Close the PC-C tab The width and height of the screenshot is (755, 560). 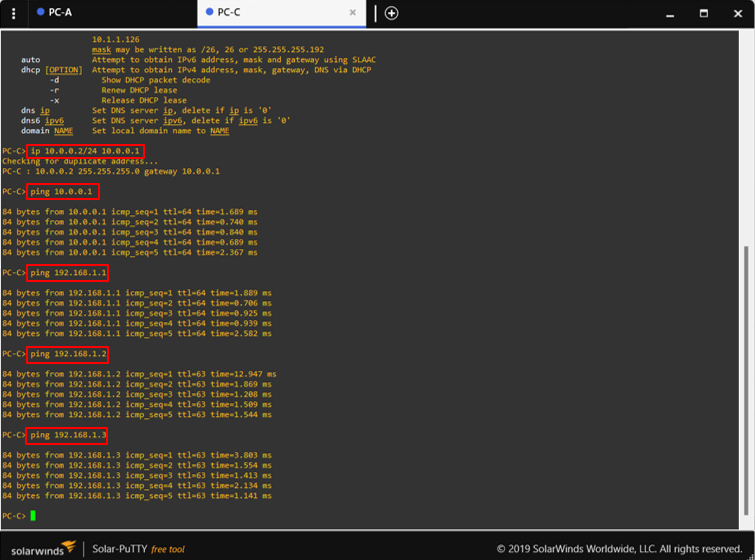pyautogui.click(x=352, y=13)
